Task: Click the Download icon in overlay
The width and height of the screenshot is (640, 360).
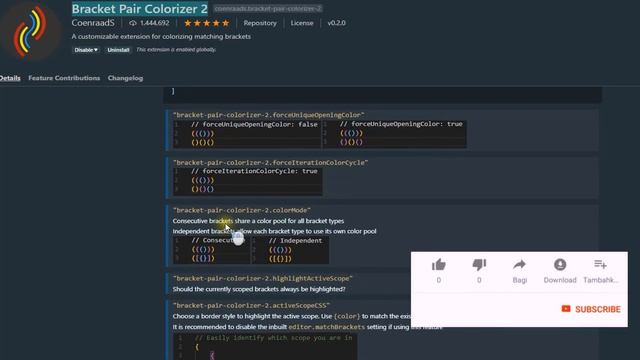Action: point(560,265)
